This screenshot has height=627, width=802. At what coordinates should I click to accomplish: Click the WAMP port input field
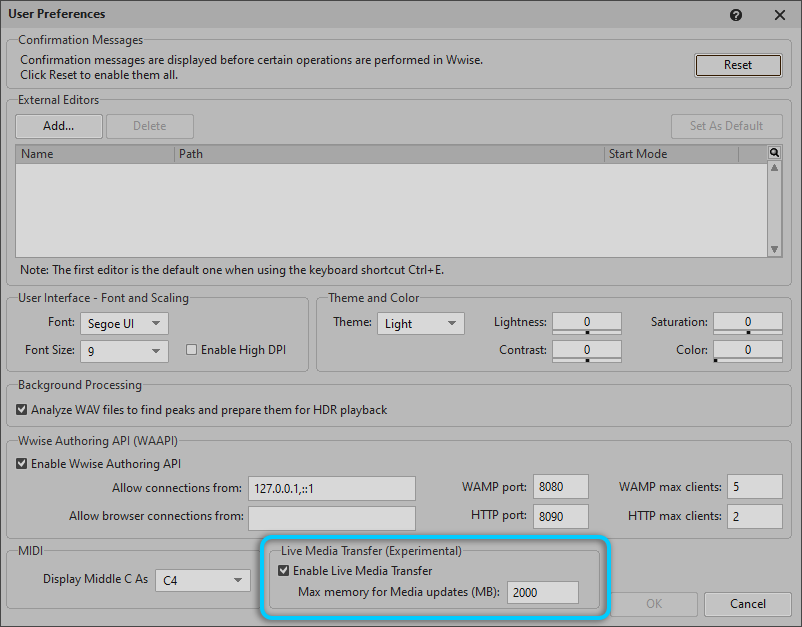coord(561,487)
